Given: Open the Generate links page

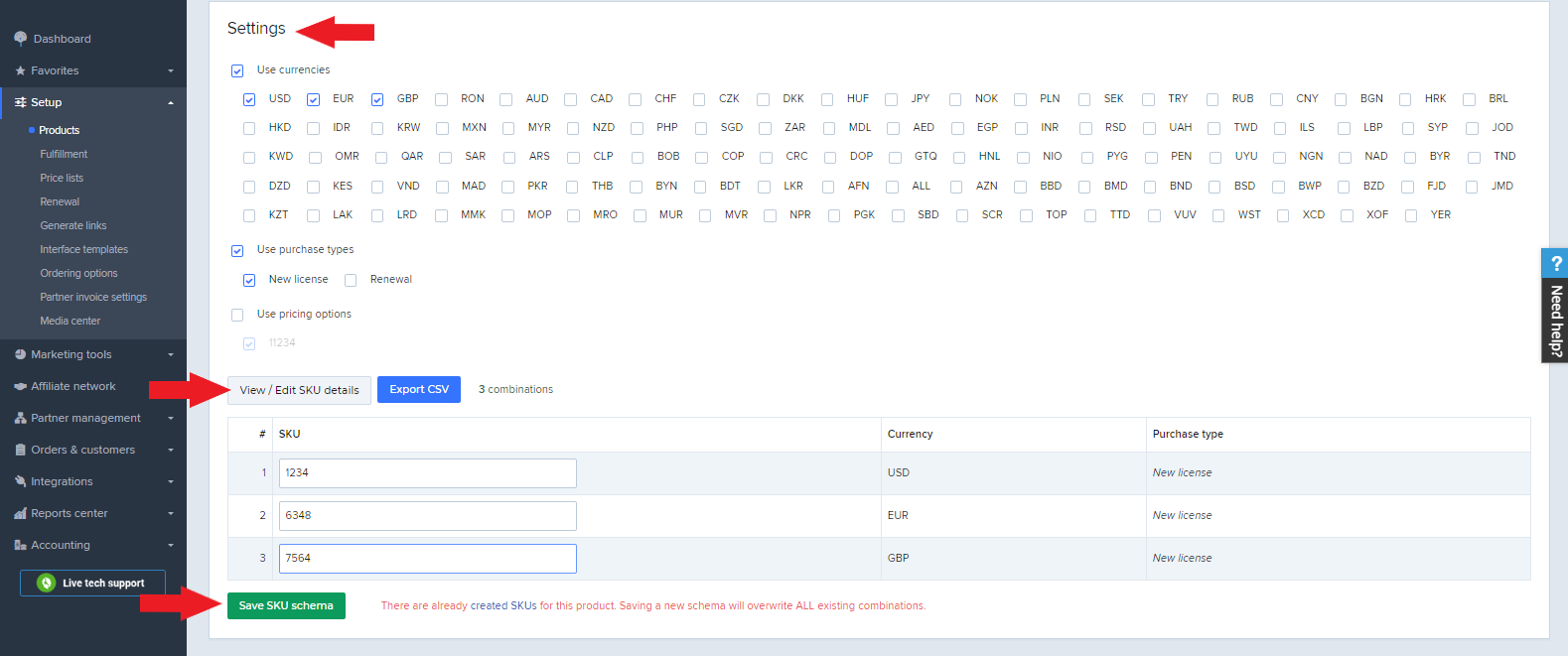Looking at the screenshot, I should (73, 225).
